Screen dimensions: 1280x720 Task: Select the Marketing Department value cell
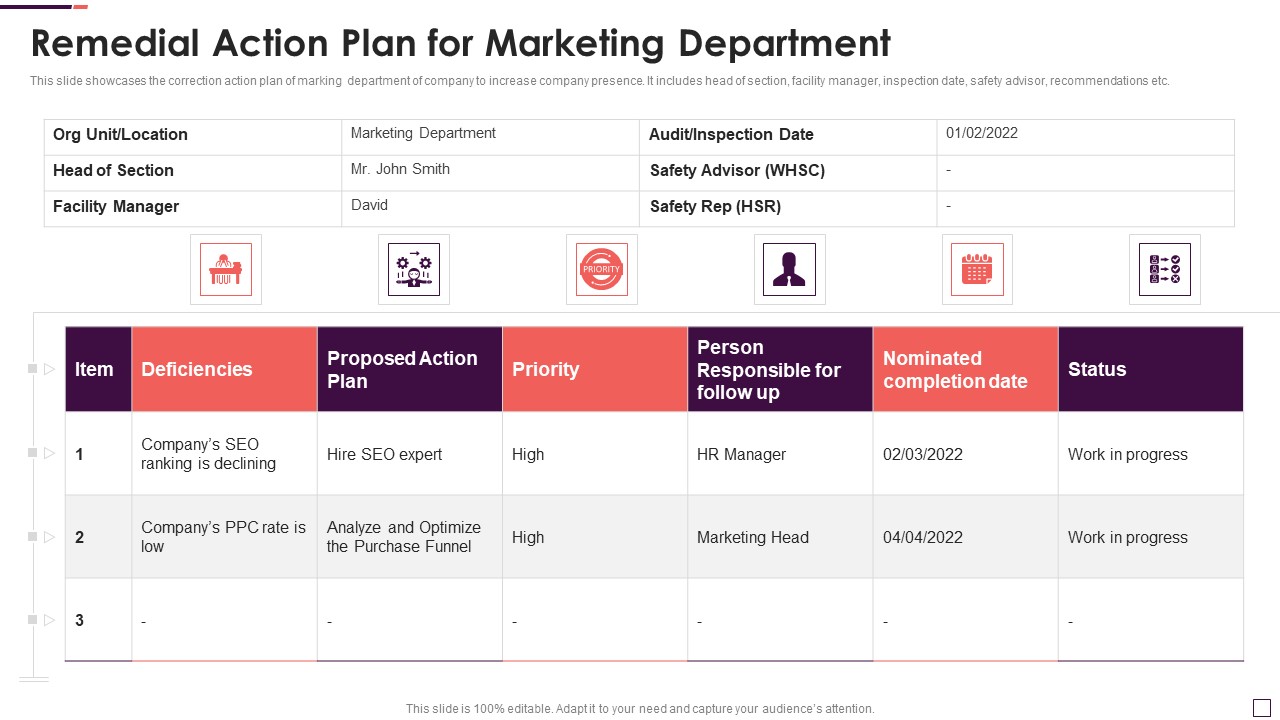(490, 137)
